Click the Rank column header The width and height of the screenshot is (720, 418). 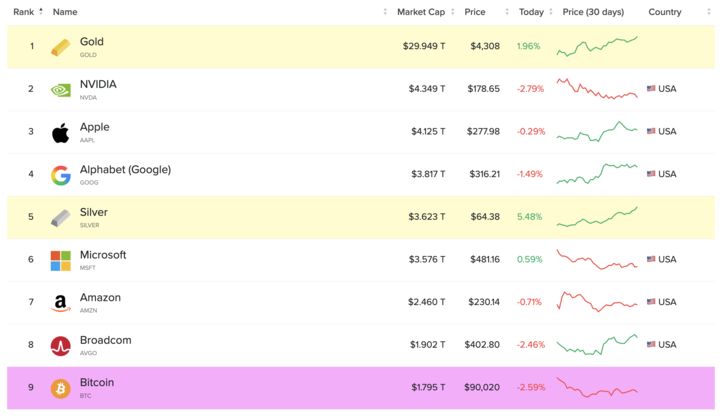click(x=23, y=12)
